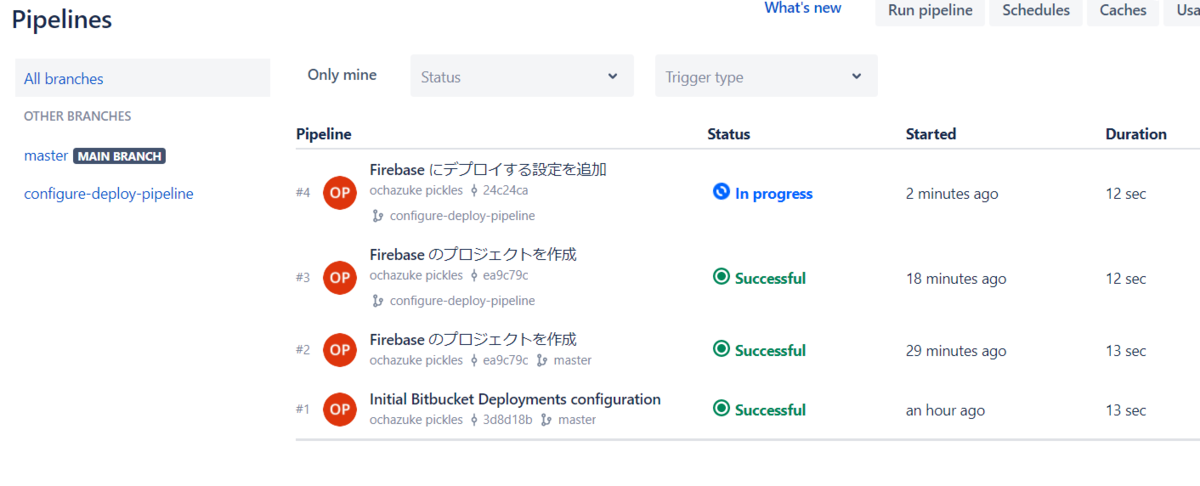Click the Pipeline column header
This screenshot has width=1200, height=486.
tap(324, 134)
